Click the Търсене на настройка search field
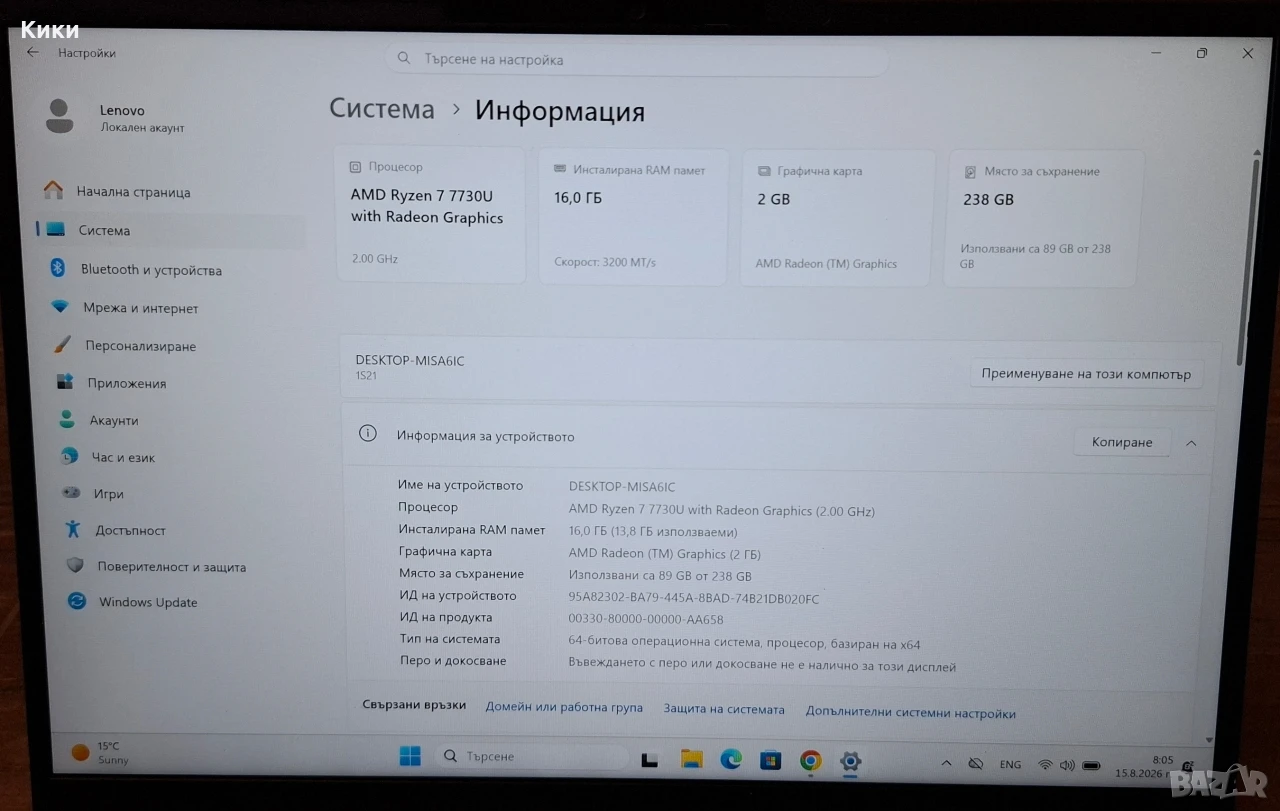This screenshot has width=1280, height=811. click(637, 59)
